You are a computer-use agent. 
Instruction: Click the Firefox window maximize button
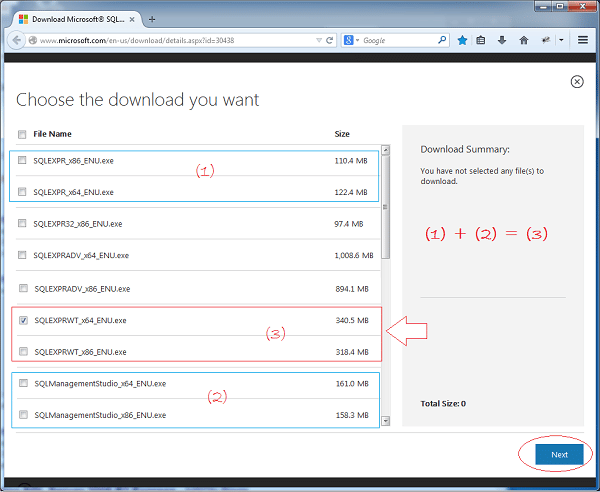pos(560,6)
